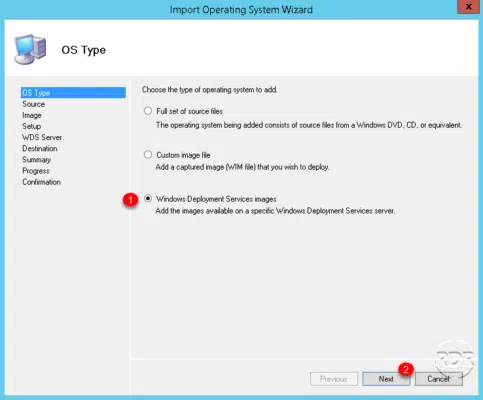Click the red step 1 marker badge
This screenshot has width=483, height=400.
click(130, 200)
